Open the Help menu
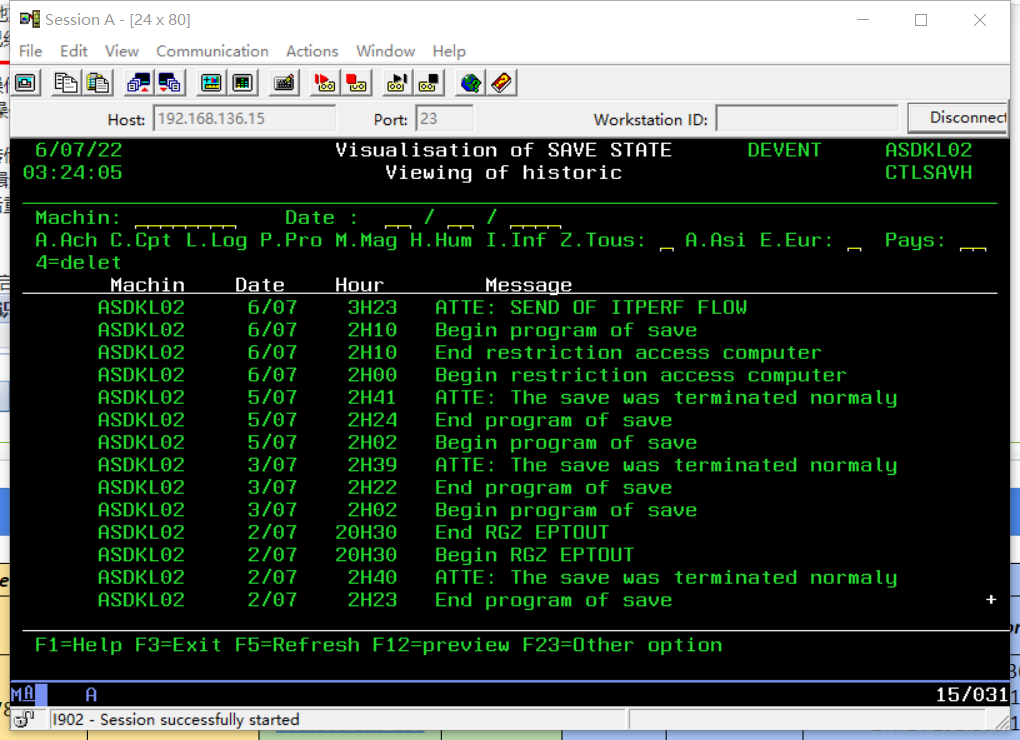This screenshot has width=1020, height=740. [449, 51]
